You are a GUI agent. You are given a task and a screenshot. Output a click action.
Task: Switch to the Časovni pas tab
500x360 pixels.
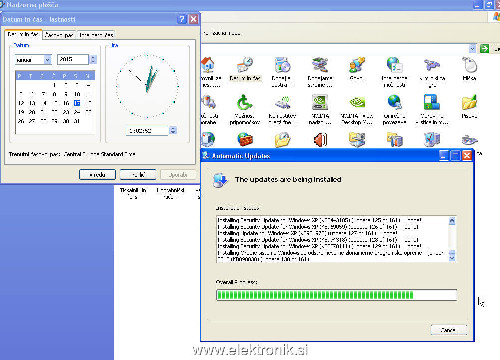(x=59, y=35)
